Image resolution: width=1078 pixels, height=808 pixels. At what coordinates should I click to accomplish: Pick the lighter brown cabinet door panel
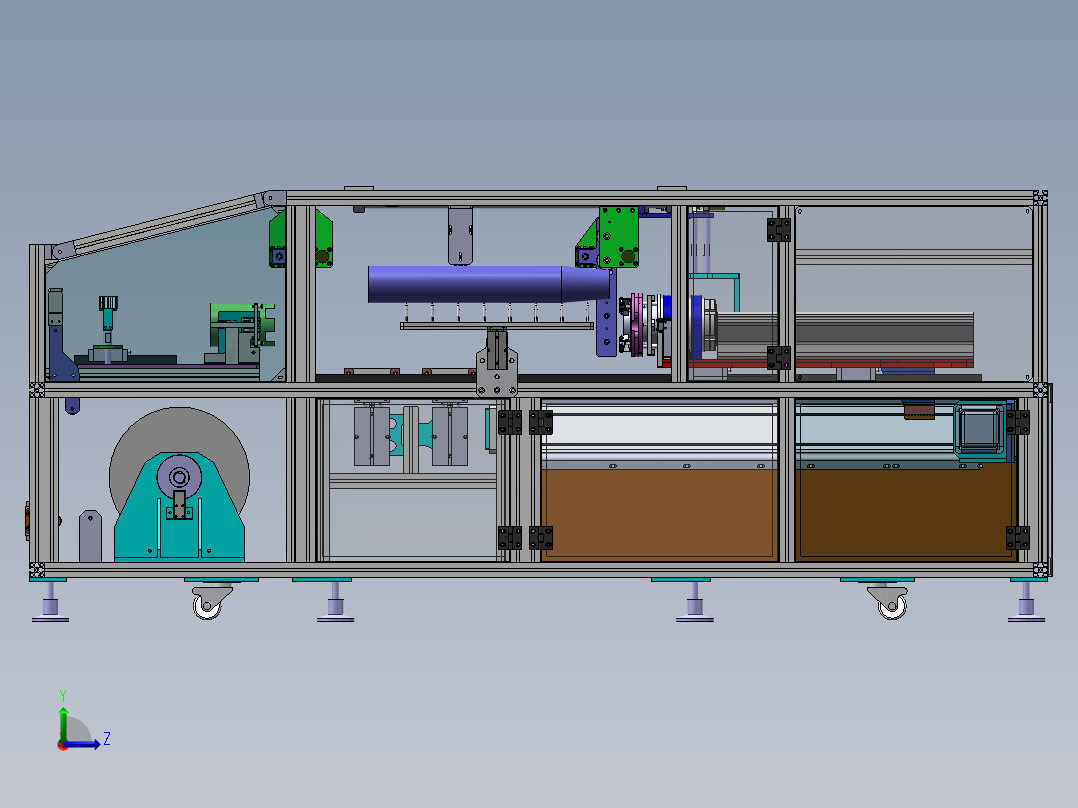point(659,514)
